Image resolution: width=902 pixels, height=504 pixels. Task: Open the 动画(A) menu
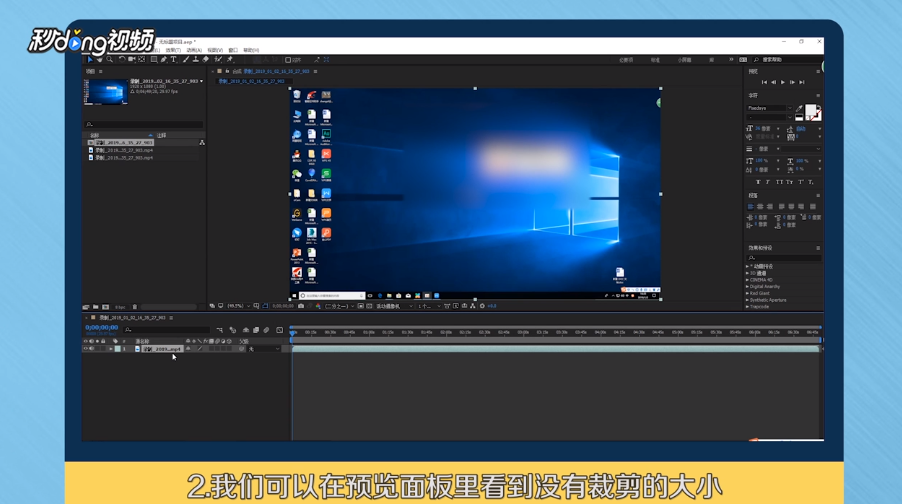[x=194, y=51]
